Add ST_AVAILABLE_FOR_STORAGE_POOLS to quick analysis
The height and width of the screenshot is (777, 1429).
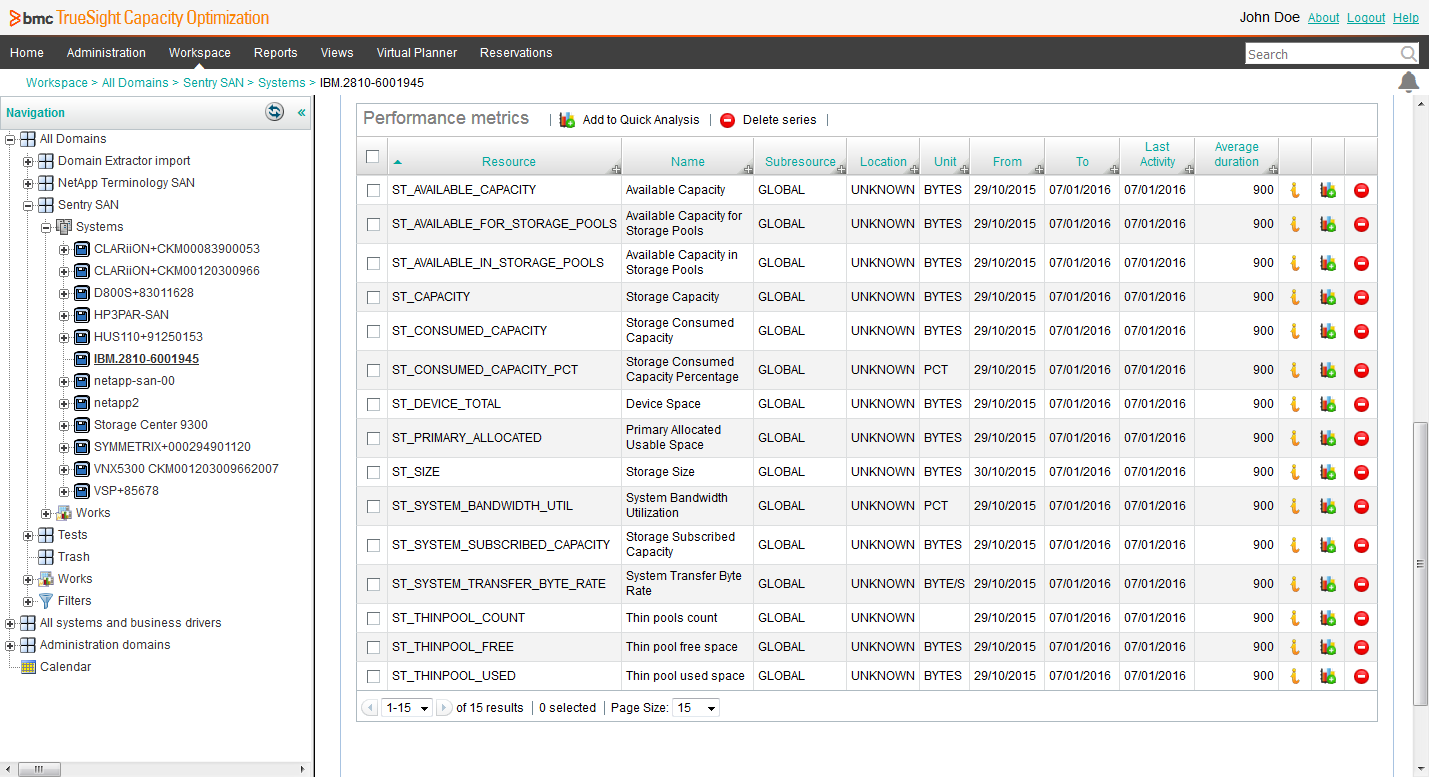click(1328, 224)
